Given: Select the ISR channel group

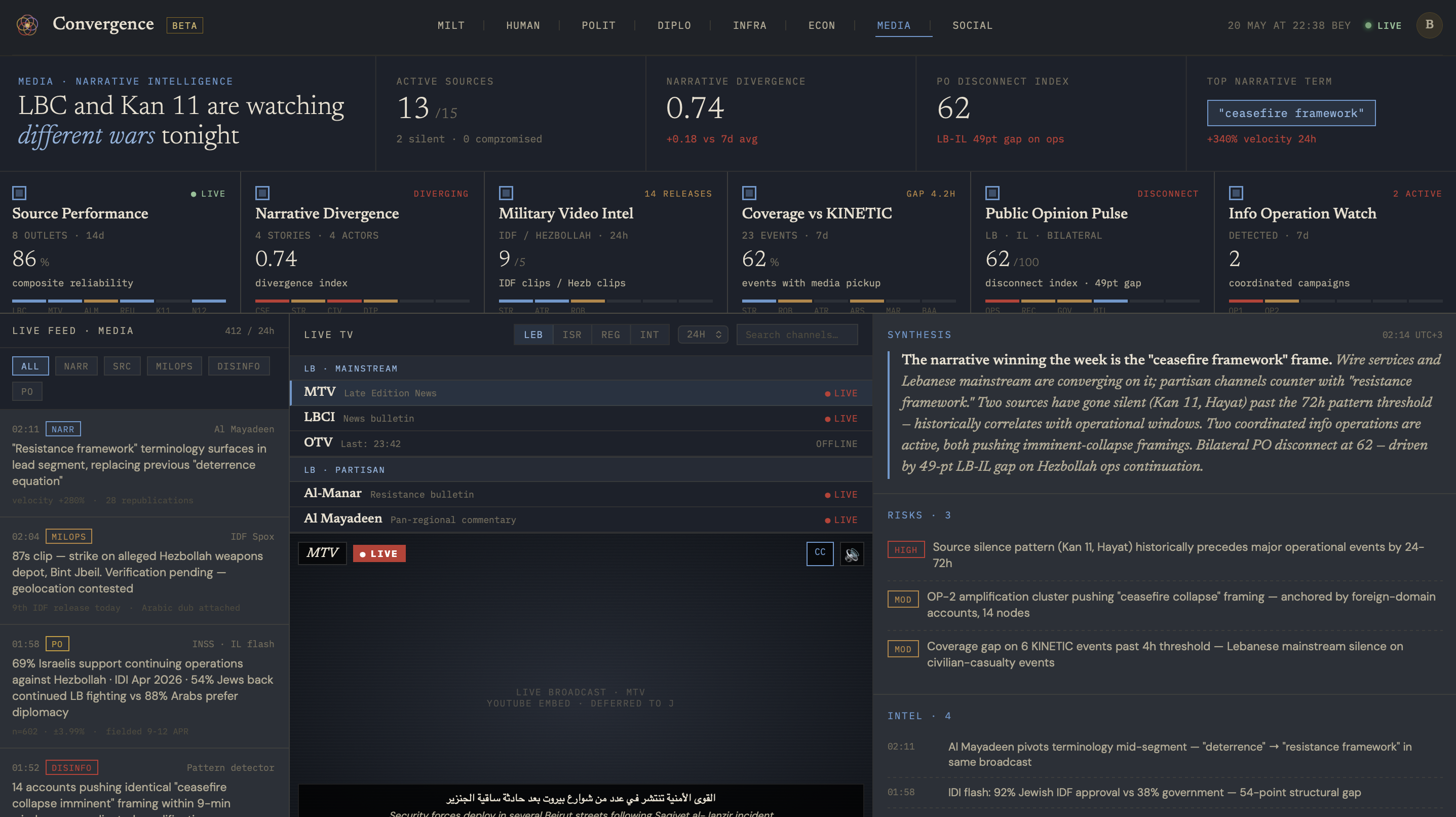Looking at the screenshot, I should click(x=572, y=335).
